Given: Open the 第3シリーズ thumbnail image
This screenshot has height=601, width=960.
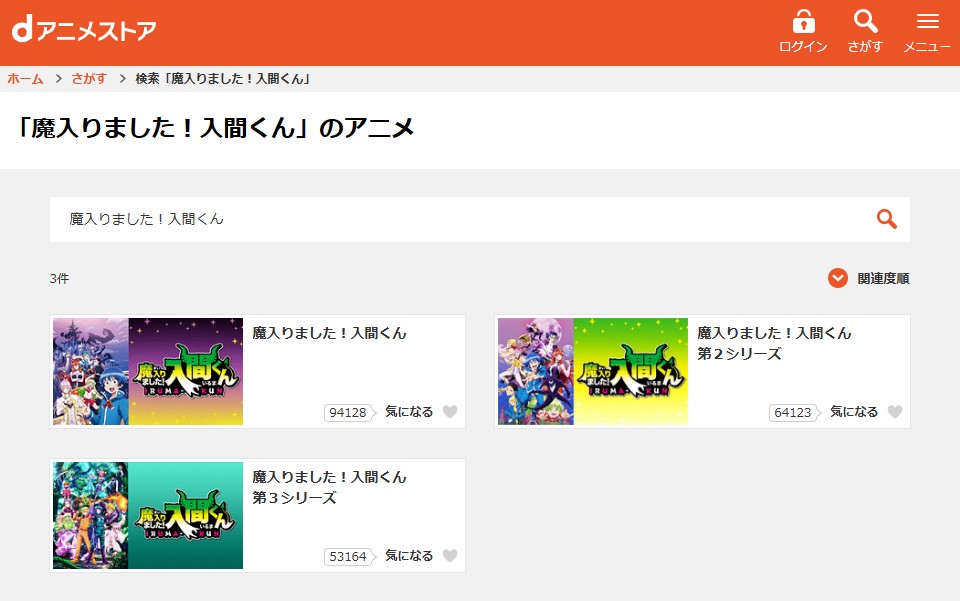Looking at the screenshot, I should (147, 515).
